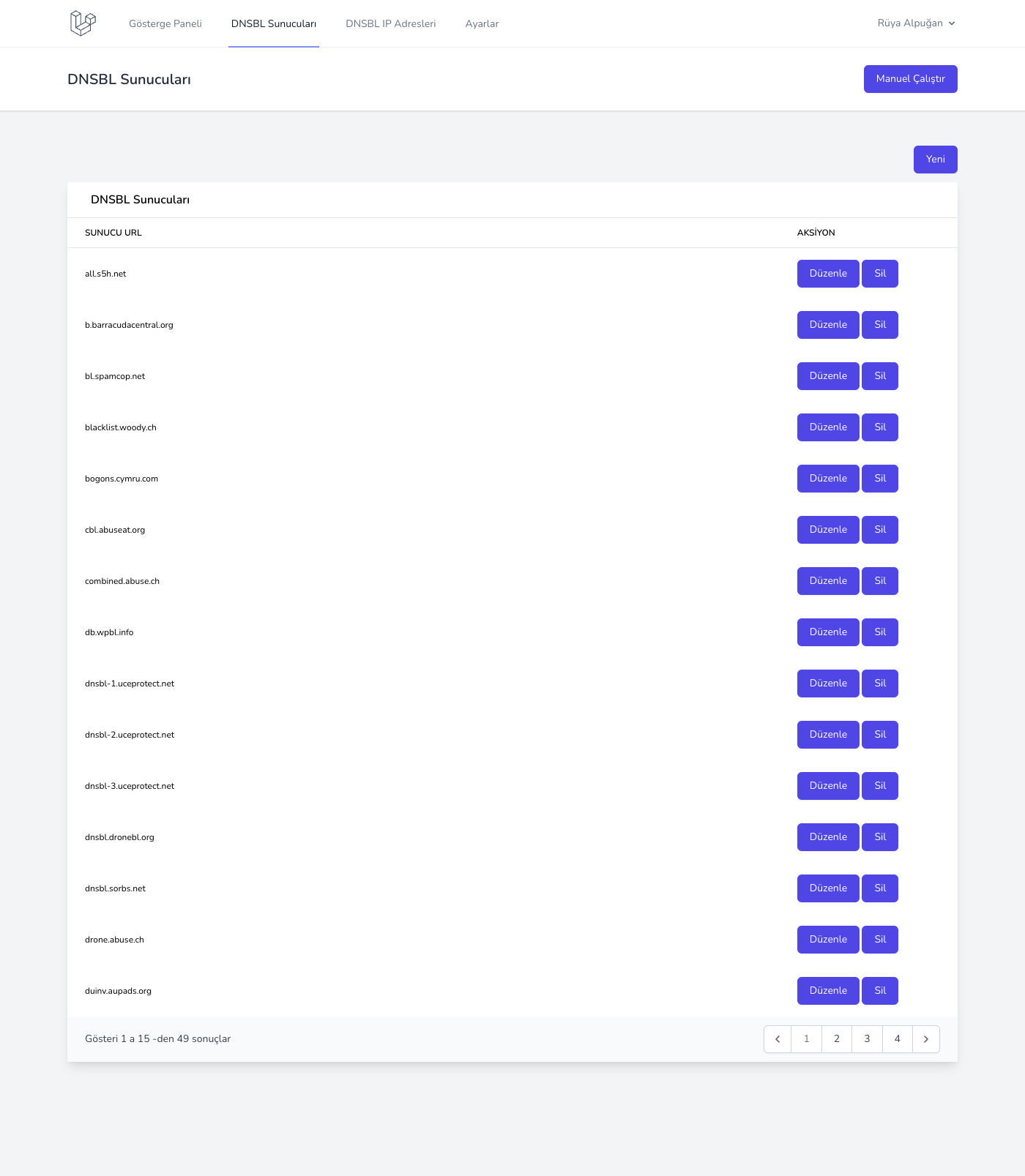Click the Manuel Çalıştır button
Image resolution: width=1025 pixels, height=1176 pixels.
coord(911,79)
